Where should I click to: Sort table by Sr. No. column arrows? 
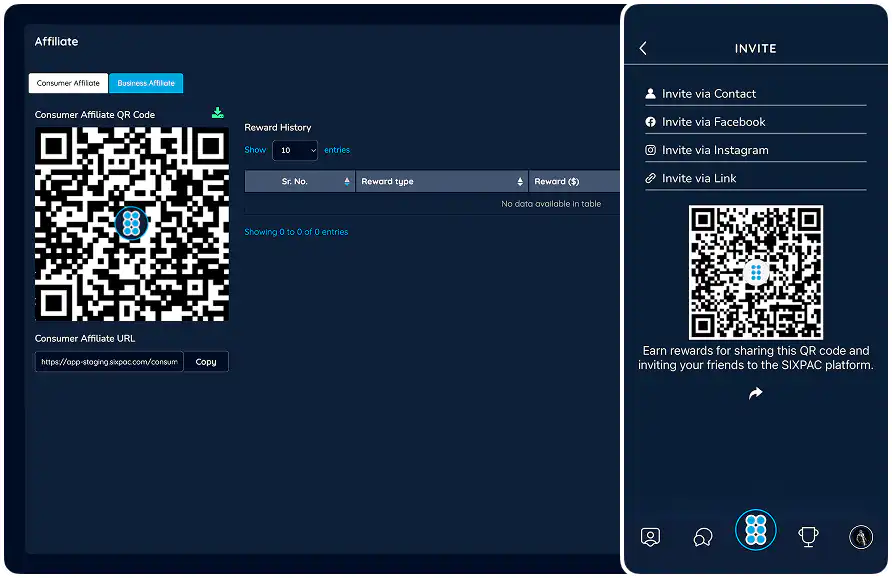[347, 181]
